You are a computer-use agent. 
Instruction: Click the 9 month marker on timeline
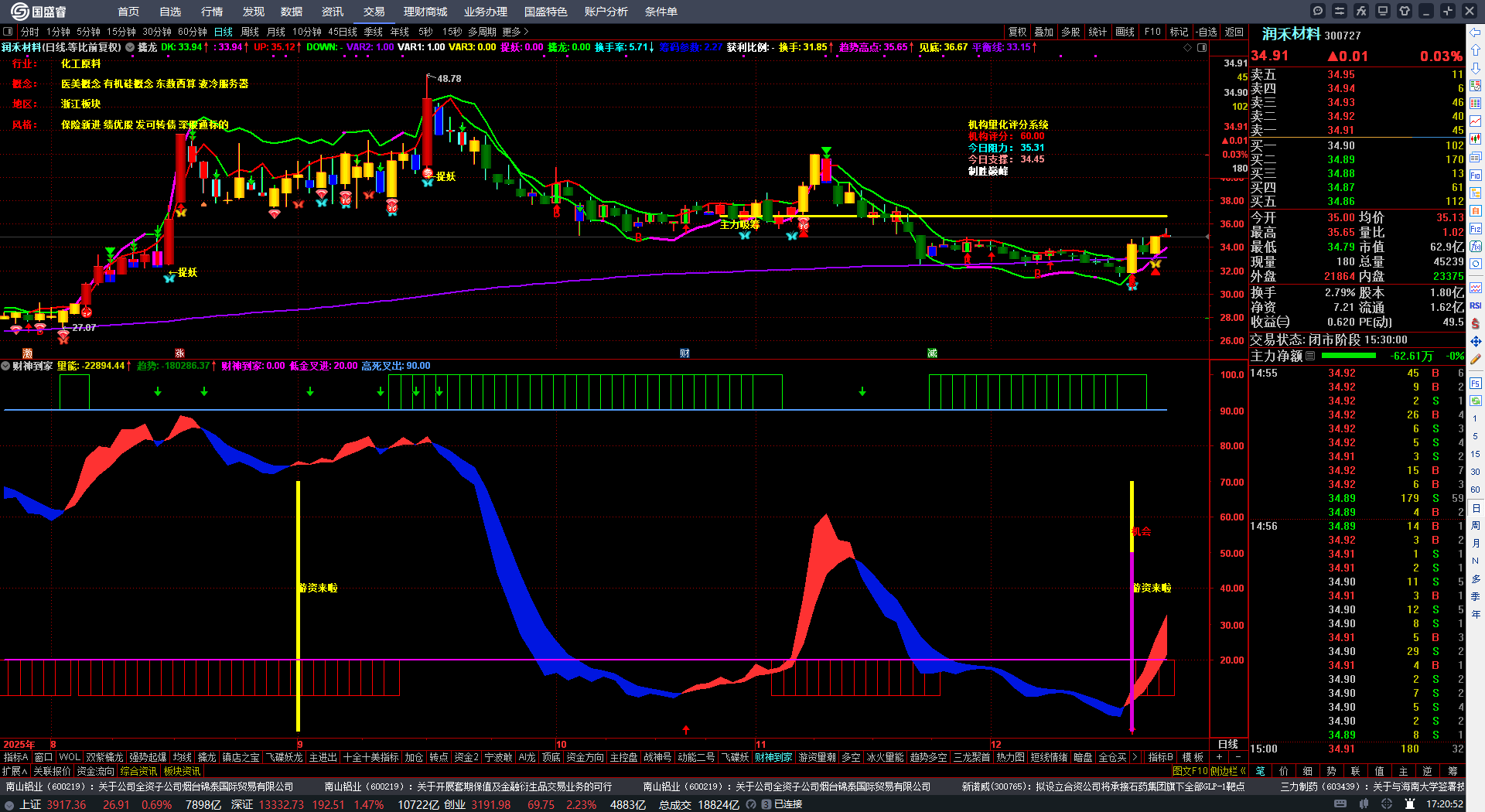point(300,745)
